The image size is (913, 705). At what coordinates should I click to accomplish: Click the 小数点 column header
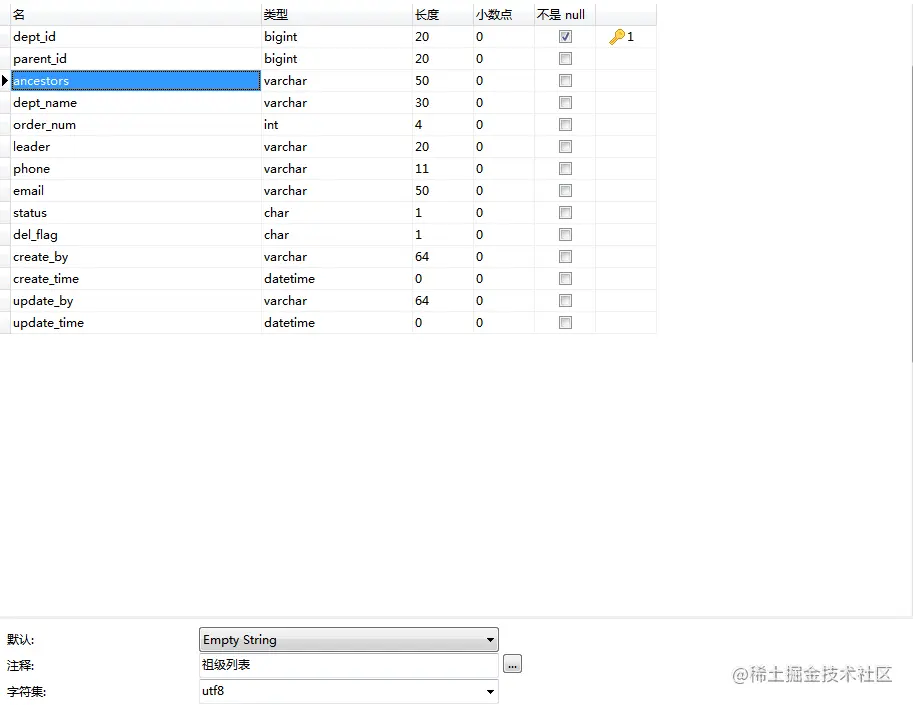504,15
